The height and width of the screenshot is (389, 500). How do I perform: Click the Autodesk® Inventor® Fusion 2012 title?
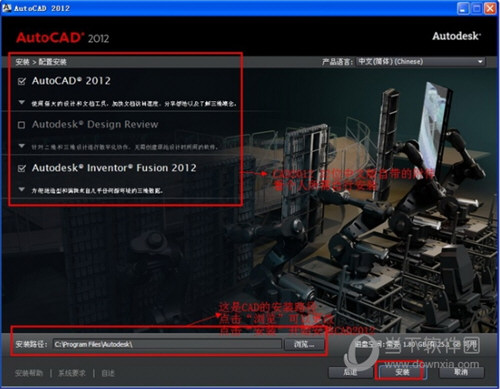tap(114, 168)
